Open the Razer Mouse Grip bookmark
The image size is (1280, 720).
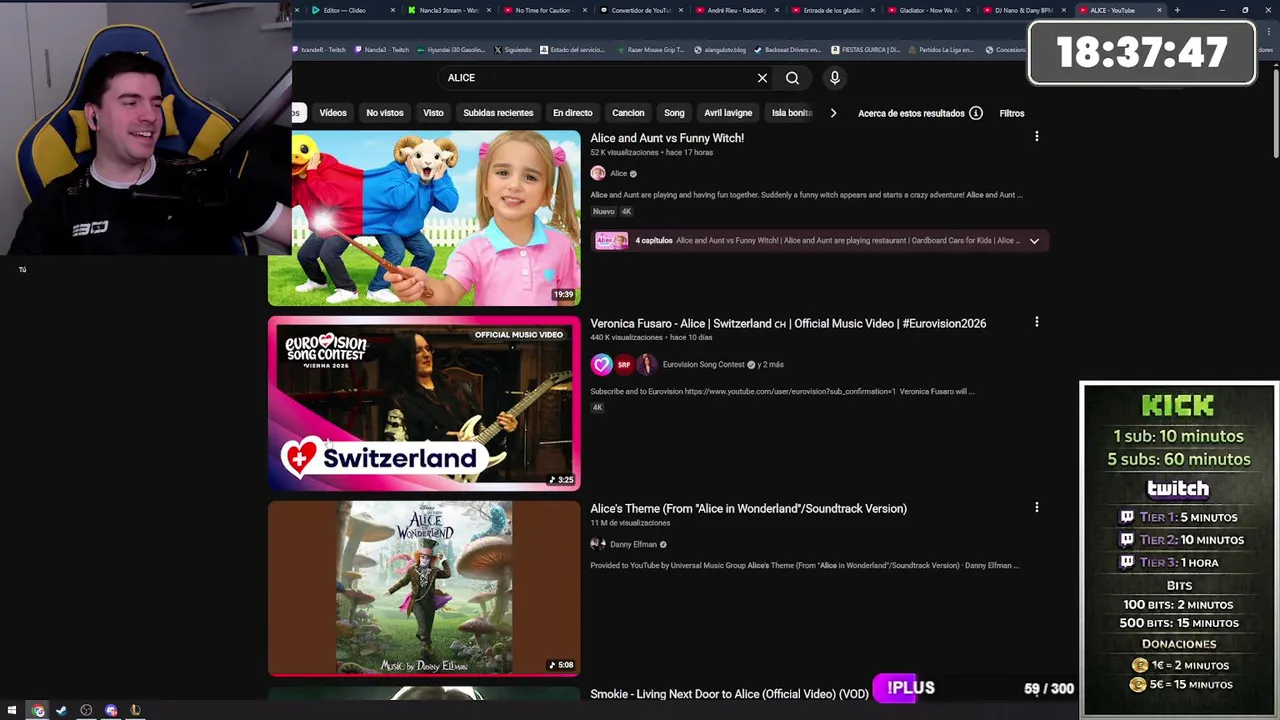[x=651, y=50]
